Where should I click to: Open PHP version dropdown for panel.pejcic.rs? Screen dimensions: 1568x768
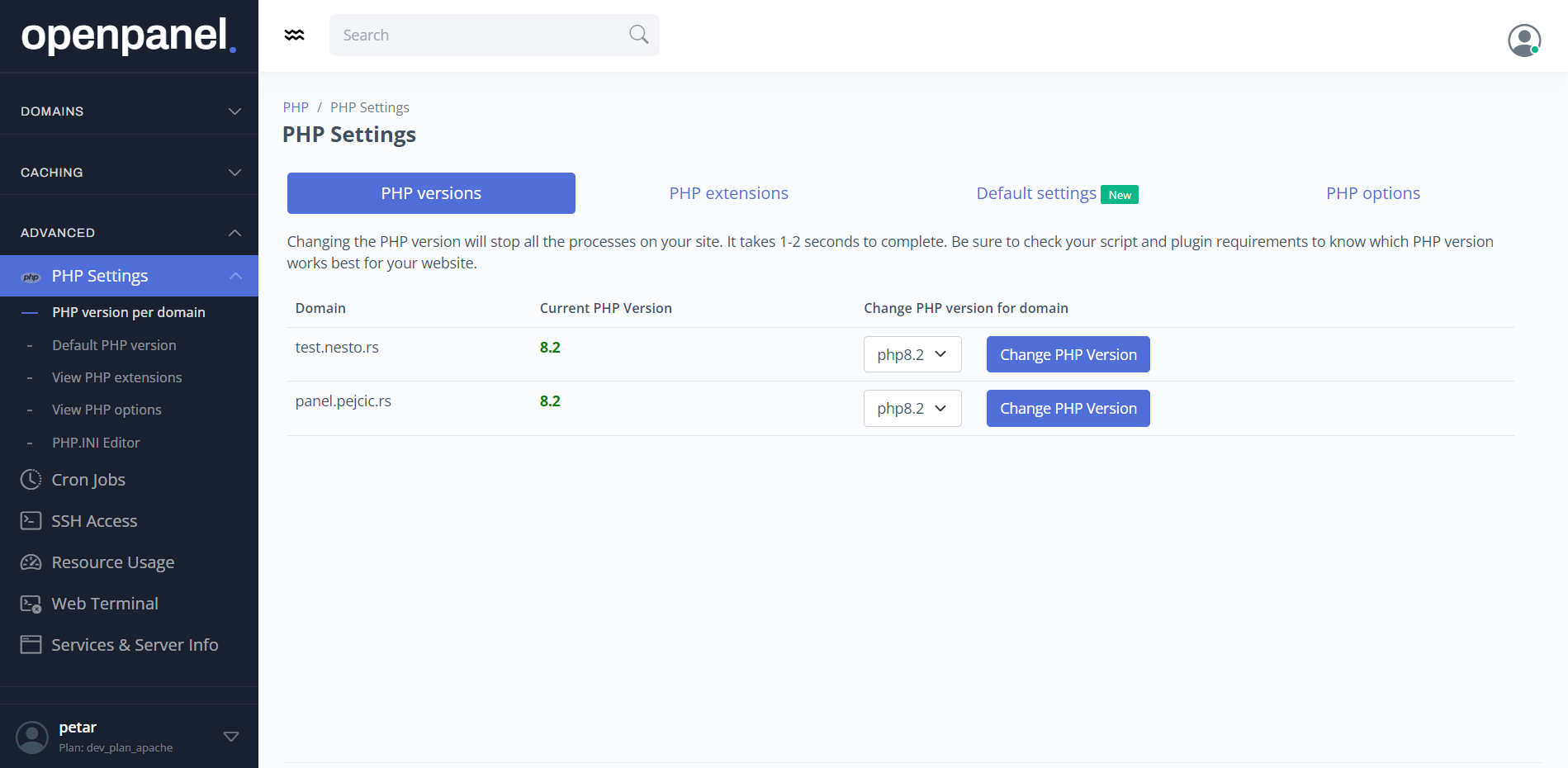pos(912,409)
